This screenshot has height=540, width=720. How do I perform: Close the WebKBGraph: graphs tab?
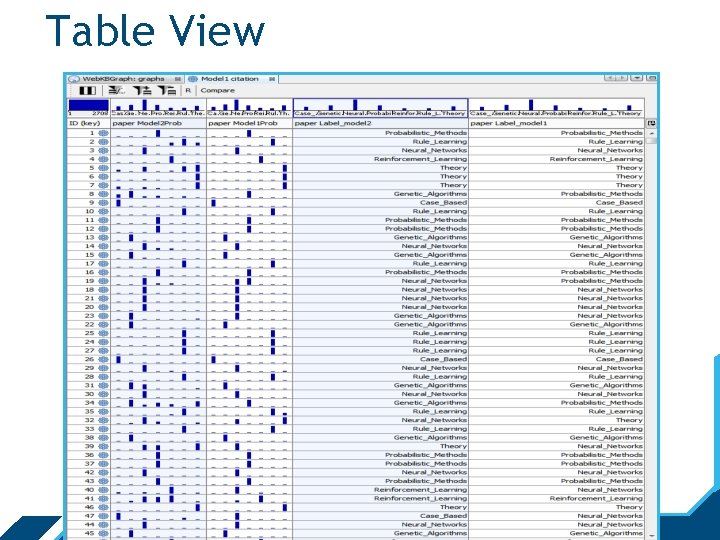[178, 79]
